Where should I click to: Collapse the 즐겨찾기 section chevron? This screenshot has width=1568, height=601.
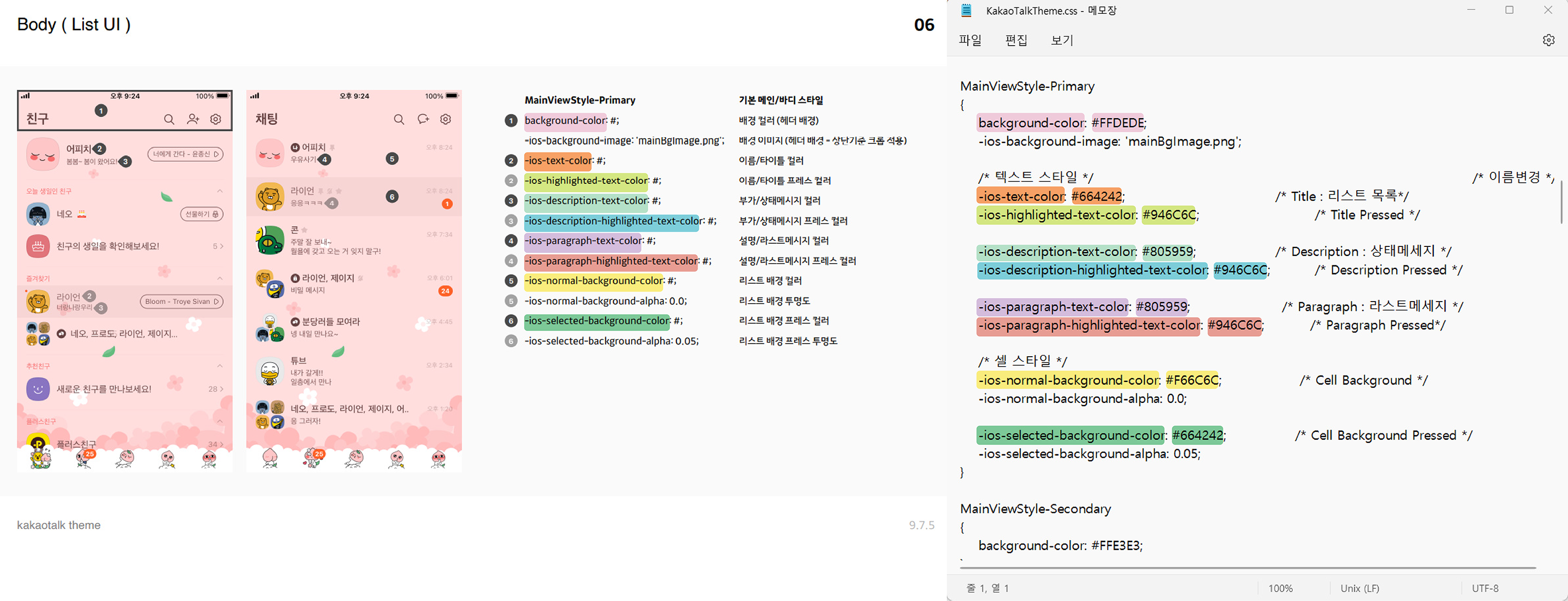(220, 278)
